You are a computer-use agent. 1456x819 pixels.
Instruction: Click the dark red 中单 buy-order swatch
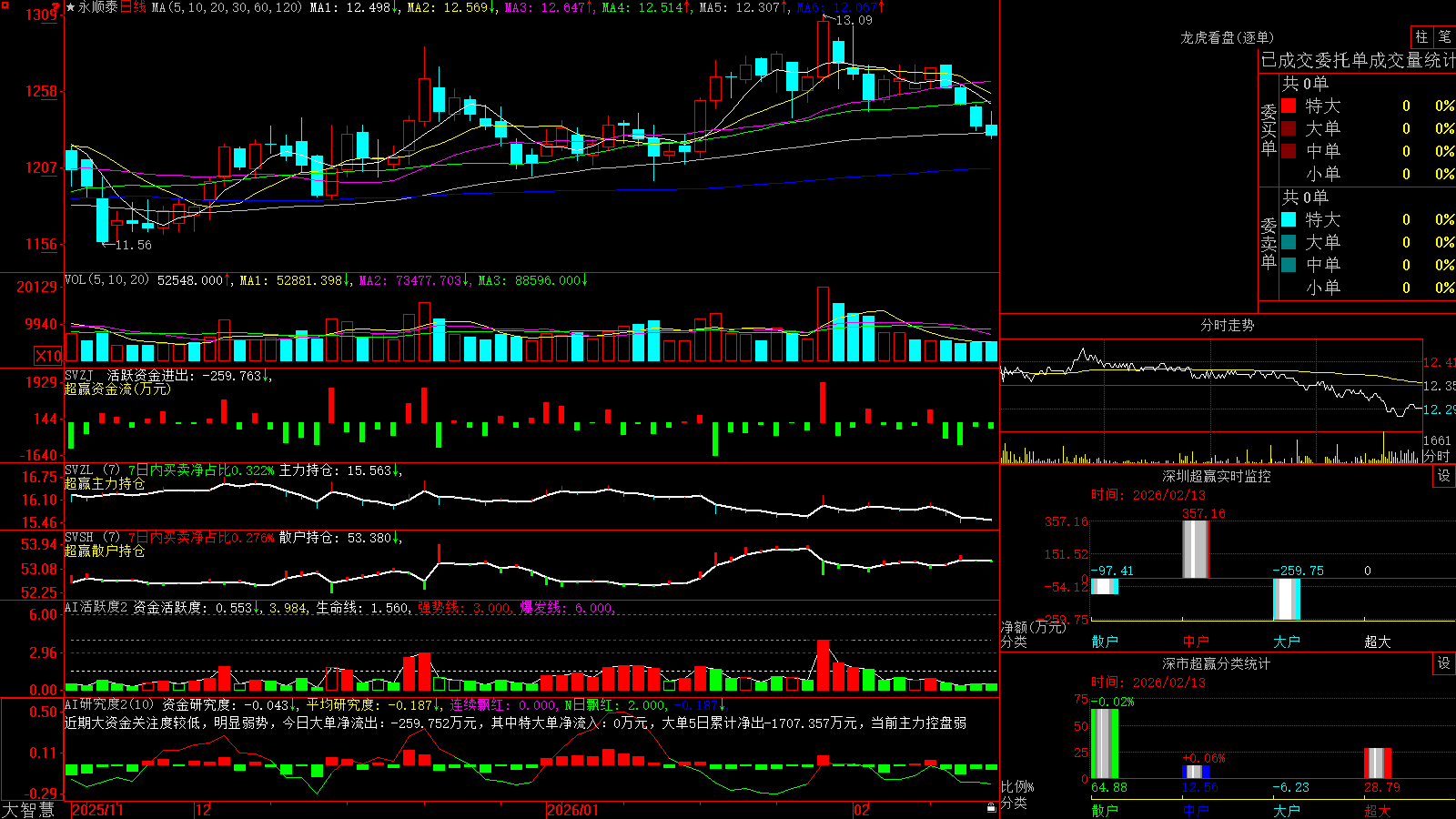click(x=1289, y=151)
